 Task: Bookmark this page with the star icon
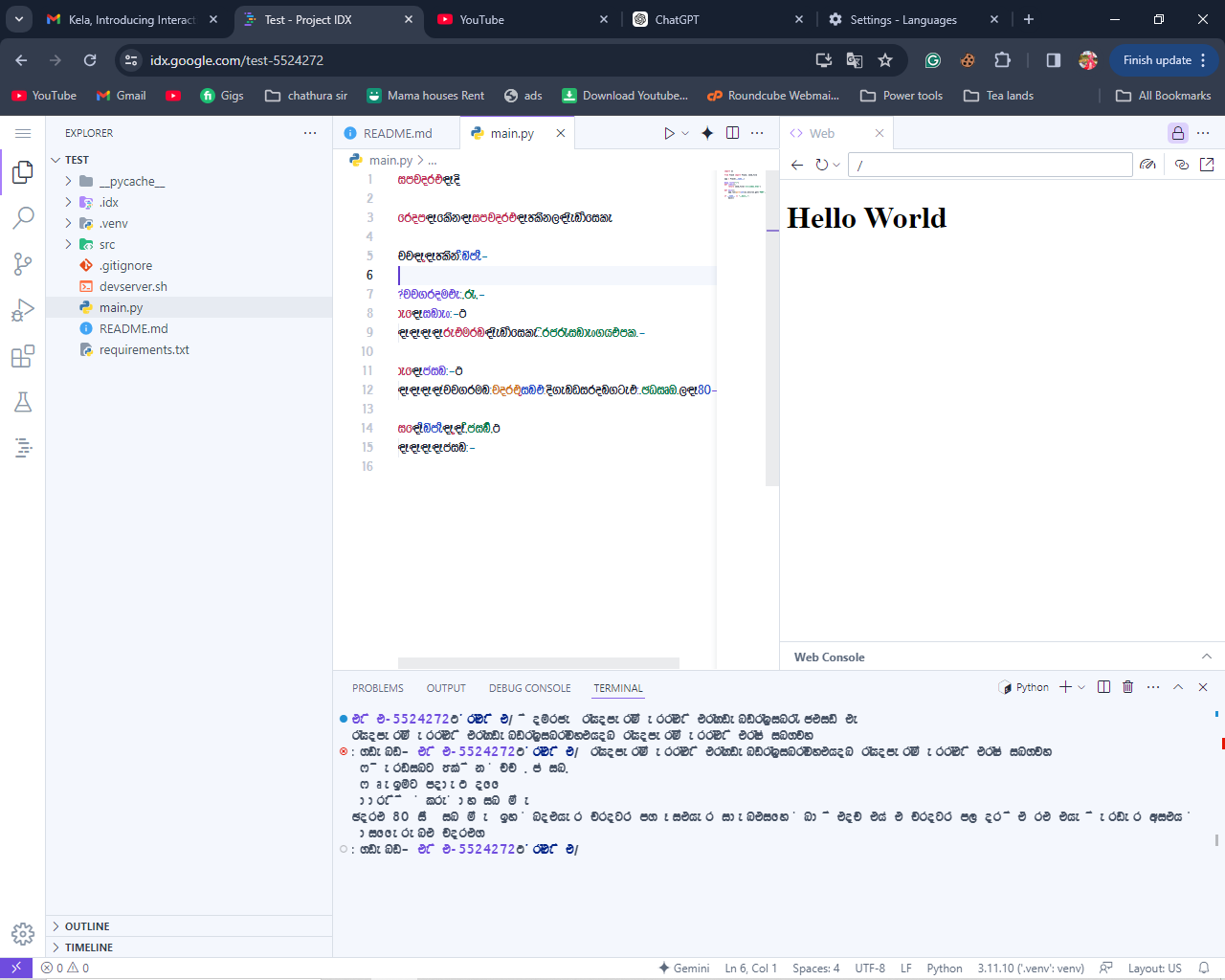[885, 60]
